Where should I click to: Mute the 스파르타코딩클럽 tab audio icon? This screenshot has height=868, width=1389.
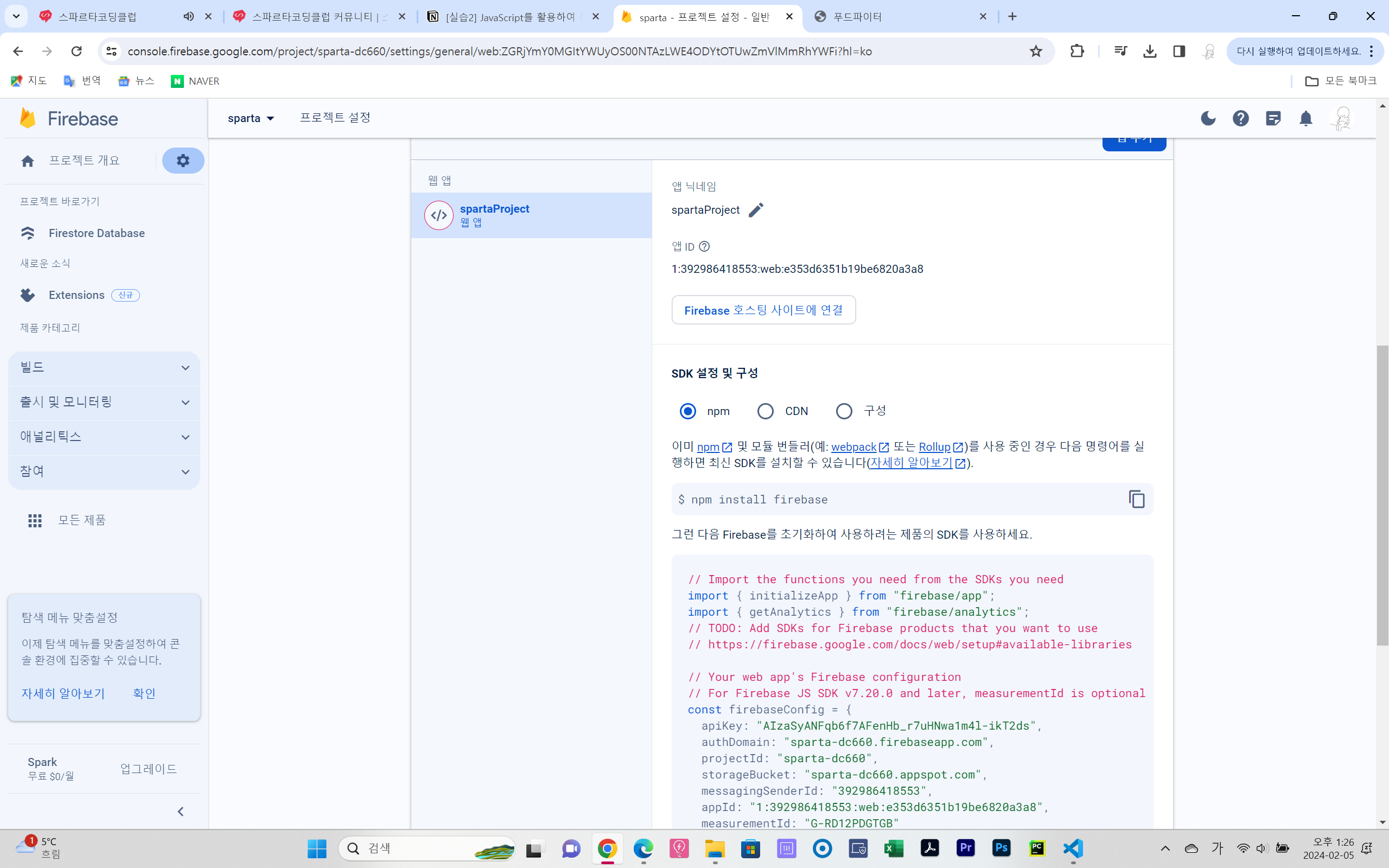(x=188, y=17)
